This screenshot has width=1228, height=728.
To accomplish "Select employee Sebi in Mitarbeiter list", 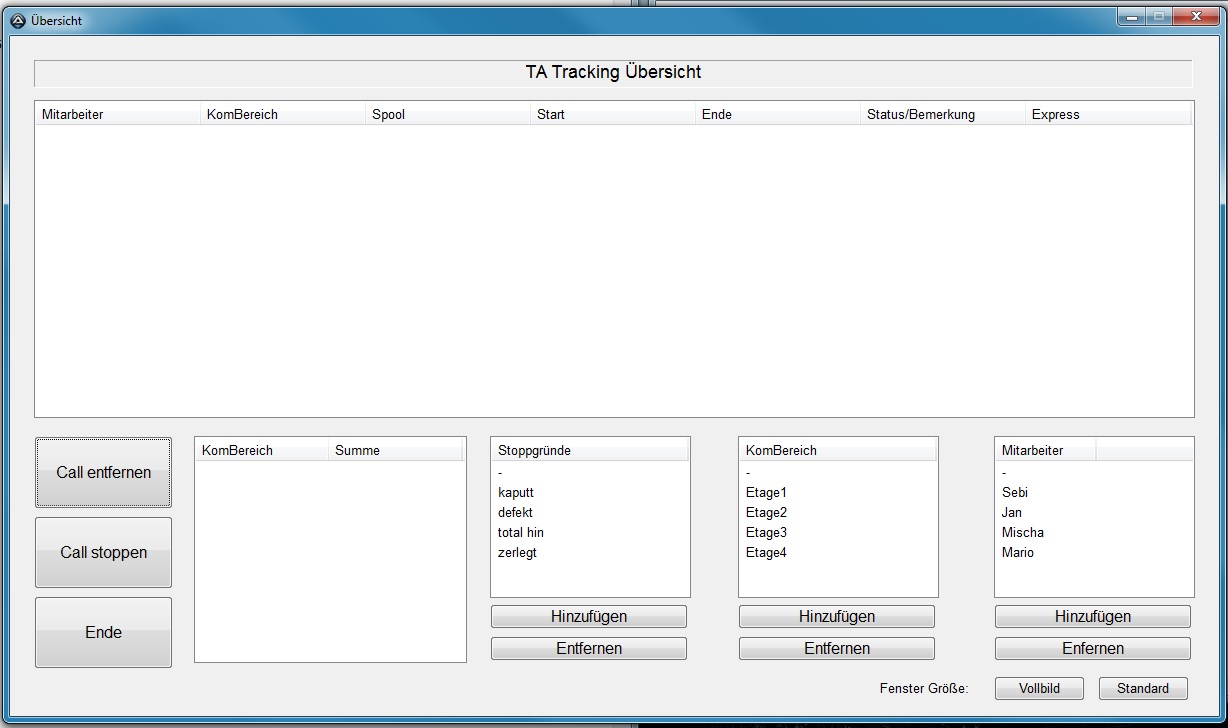I will click(x=1015, y=492).
